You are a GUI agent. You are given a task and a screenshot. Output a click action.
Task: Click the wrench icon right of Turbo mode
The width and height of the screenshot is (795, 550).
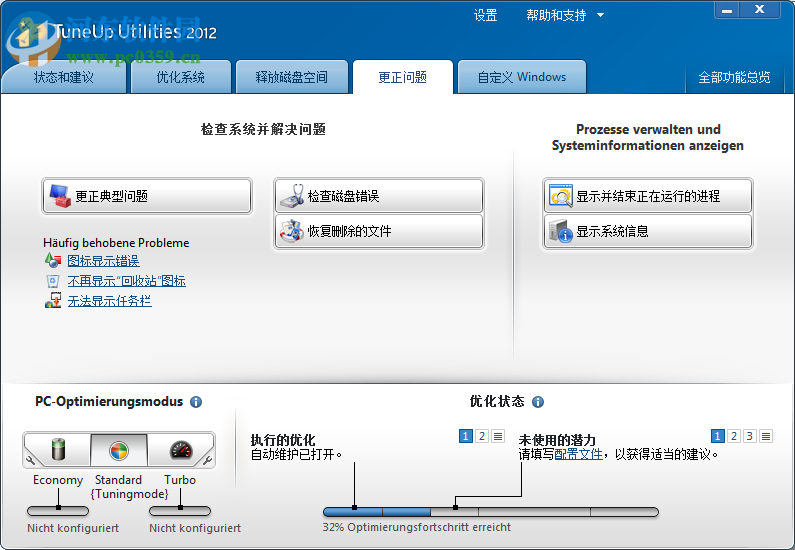(207, 460)
